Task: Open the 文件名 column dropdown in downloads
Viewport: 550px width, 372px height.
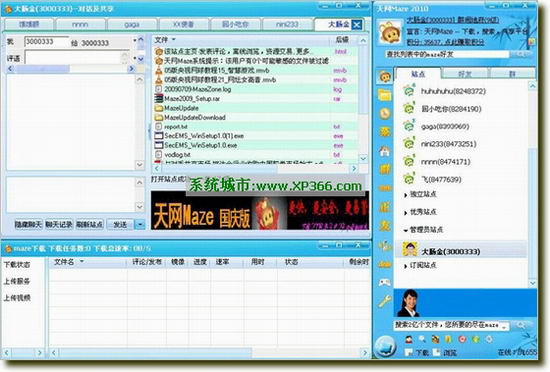Action: pos(82,262)
